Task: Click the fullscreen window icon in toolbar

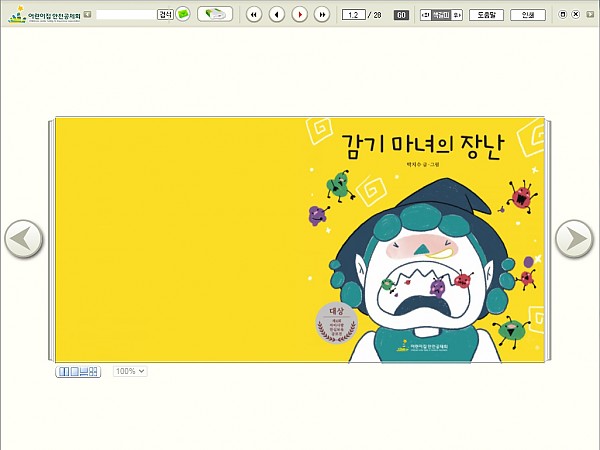Action: (562, 15)
